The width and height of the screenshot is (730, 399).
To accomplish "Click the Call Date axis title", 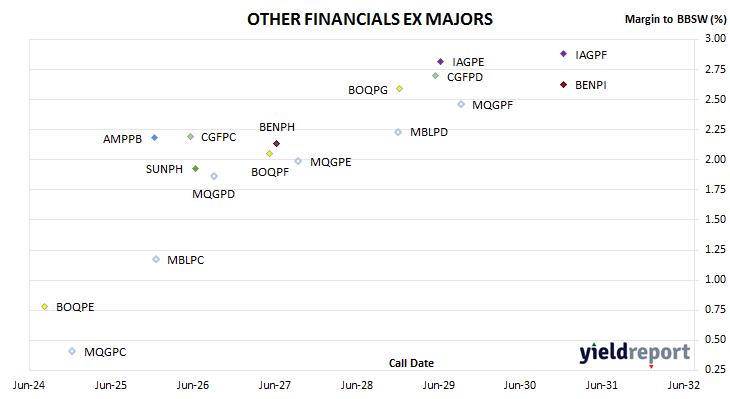I will [411, 363].
